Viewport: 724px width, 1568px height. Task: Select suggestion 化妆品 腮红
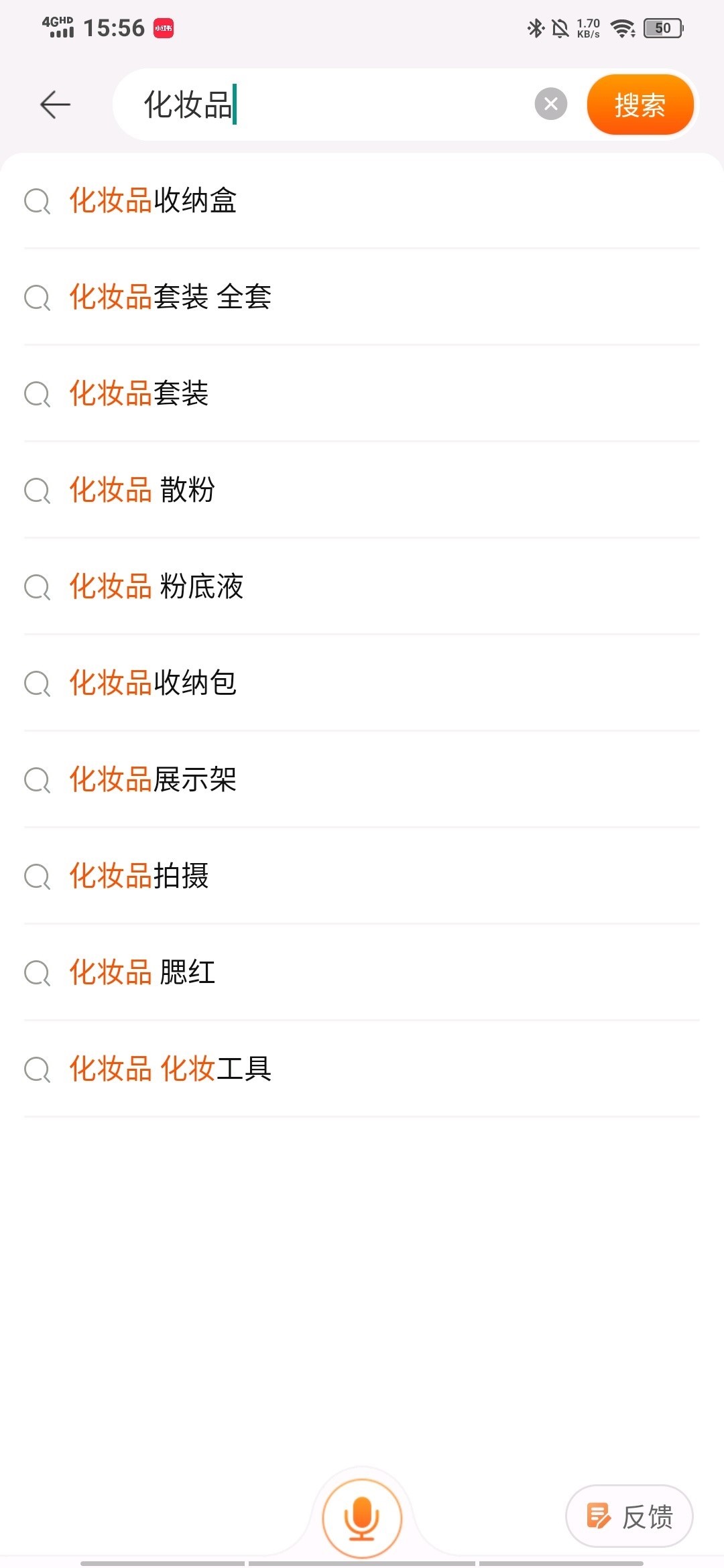tap(362, 972)
